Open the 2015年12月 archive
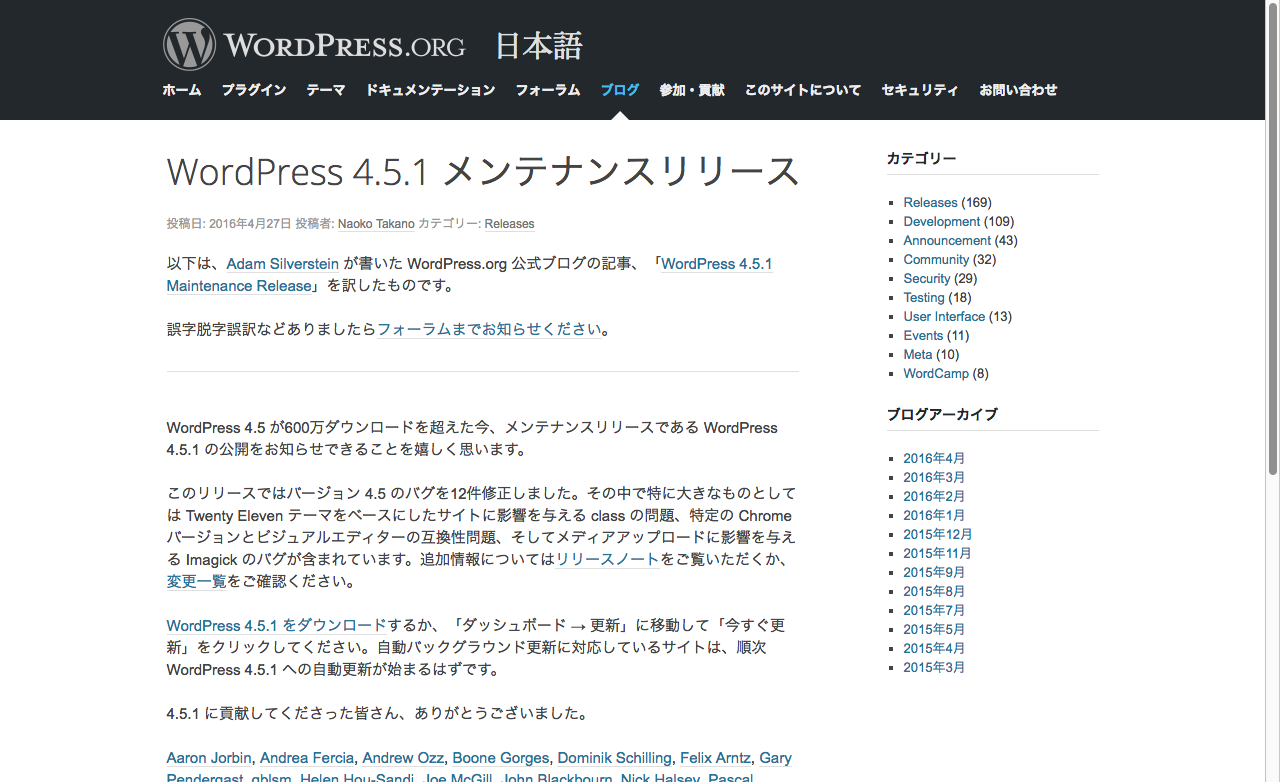 pos(938,534)
